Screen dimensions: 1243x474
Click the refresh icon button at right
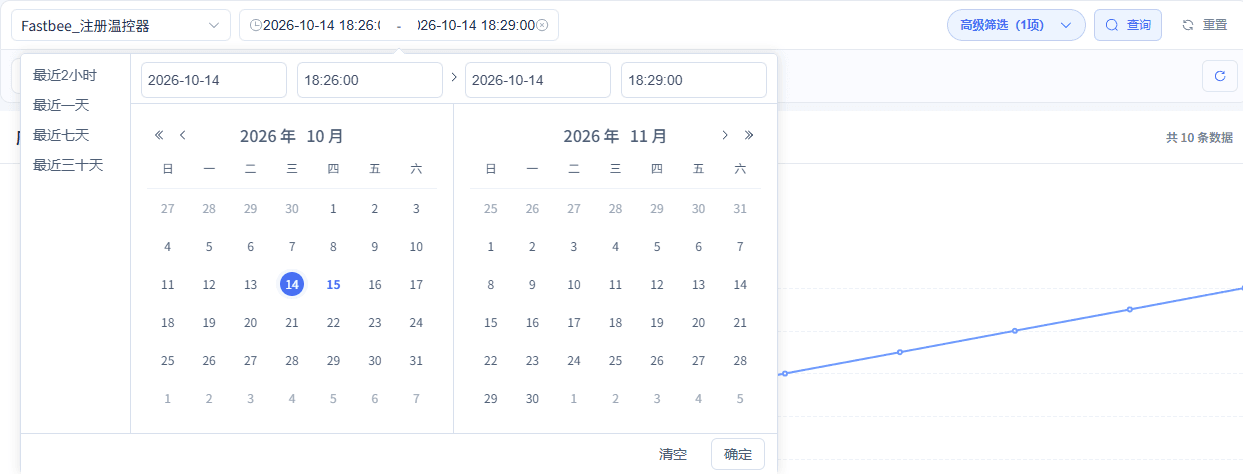[1219, 76]
